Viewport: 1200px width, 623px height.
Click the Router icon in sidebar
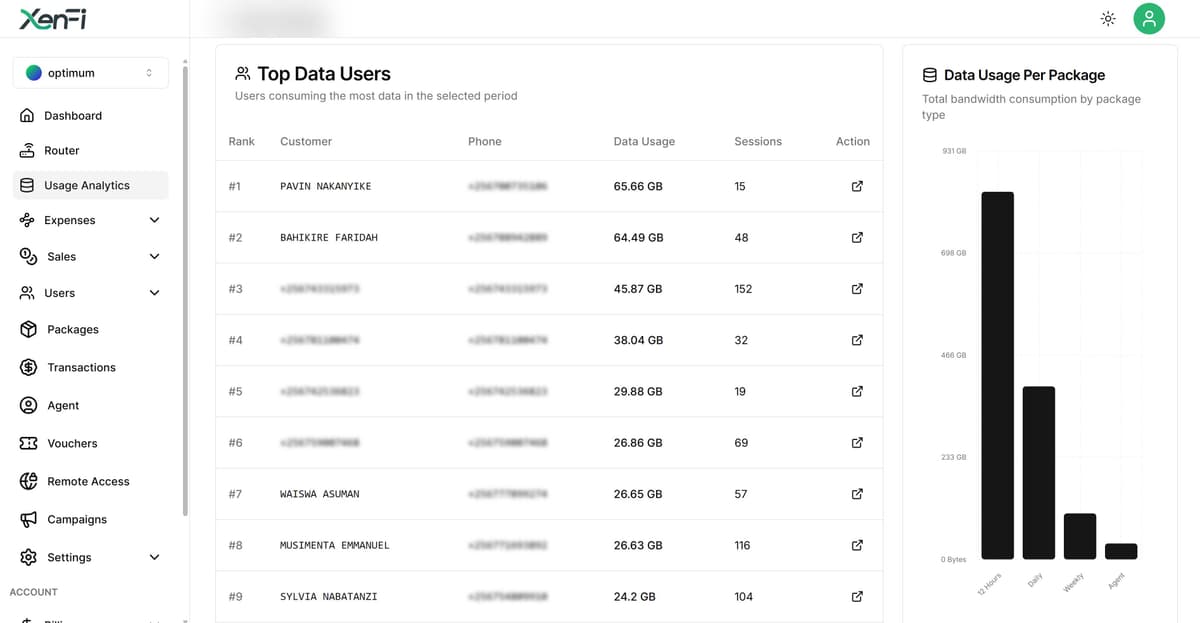tap(28, 151)
